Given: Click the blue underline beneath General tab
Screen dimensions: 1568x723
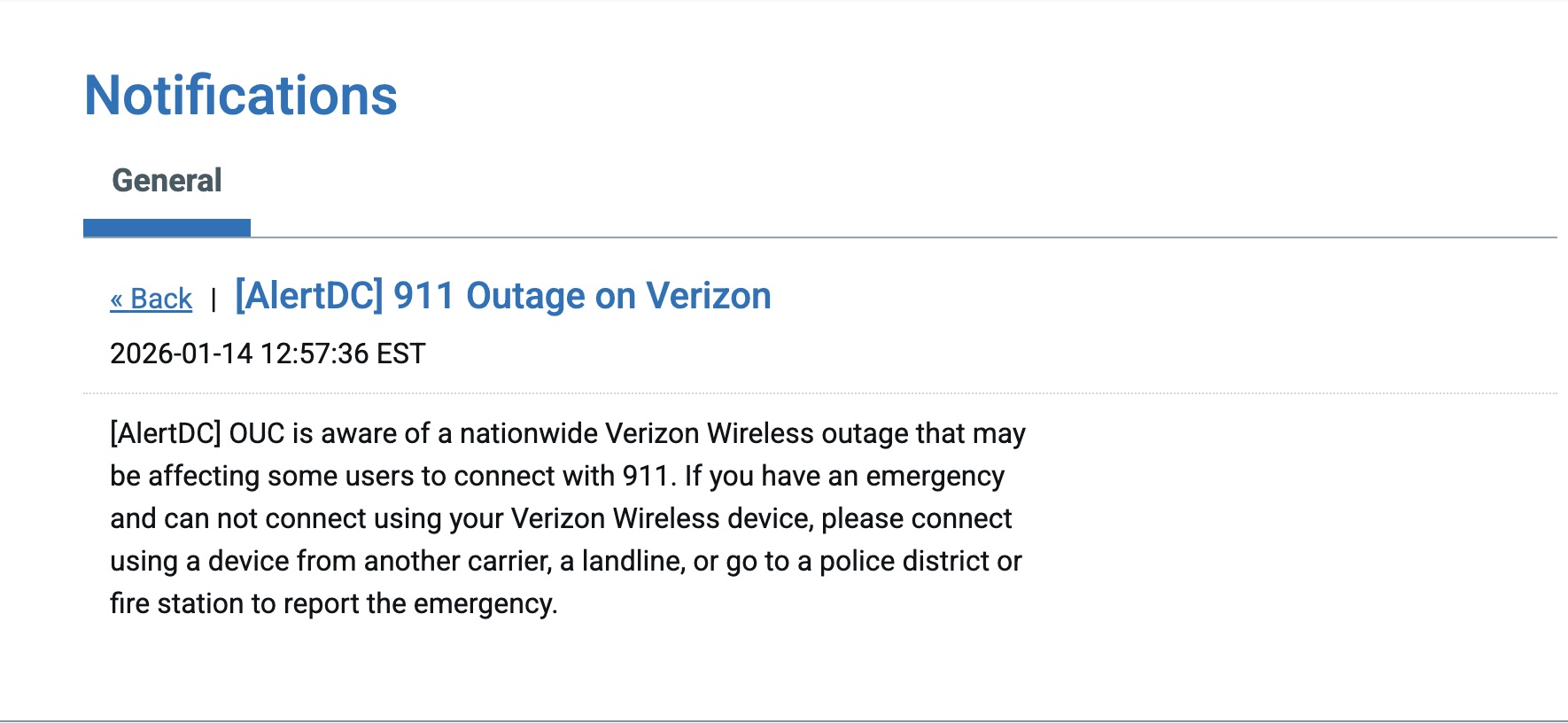Looking at the screenshot, I should [x=167, y=228].
